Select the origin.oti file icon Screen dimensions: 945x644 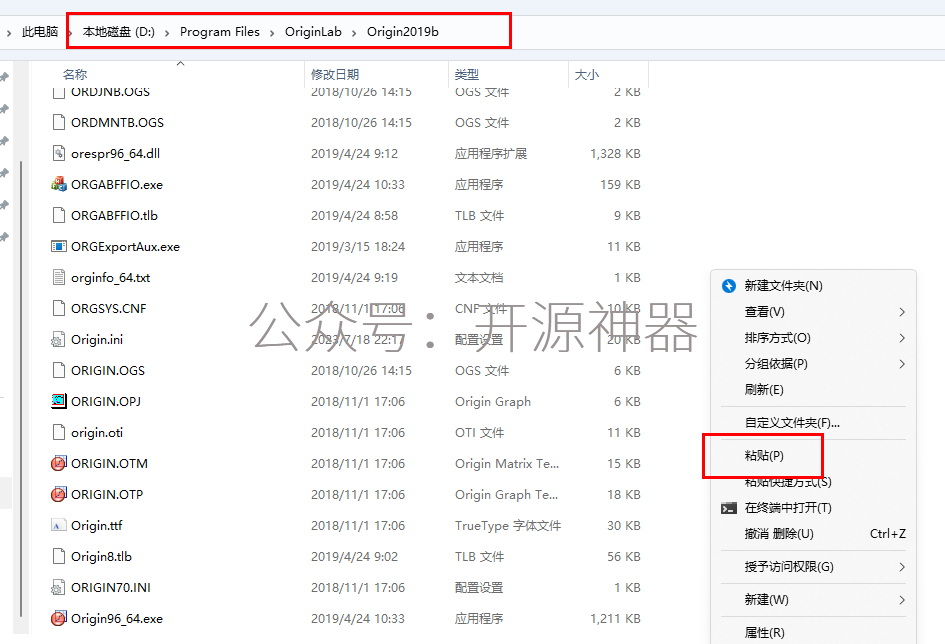[58, 433]
